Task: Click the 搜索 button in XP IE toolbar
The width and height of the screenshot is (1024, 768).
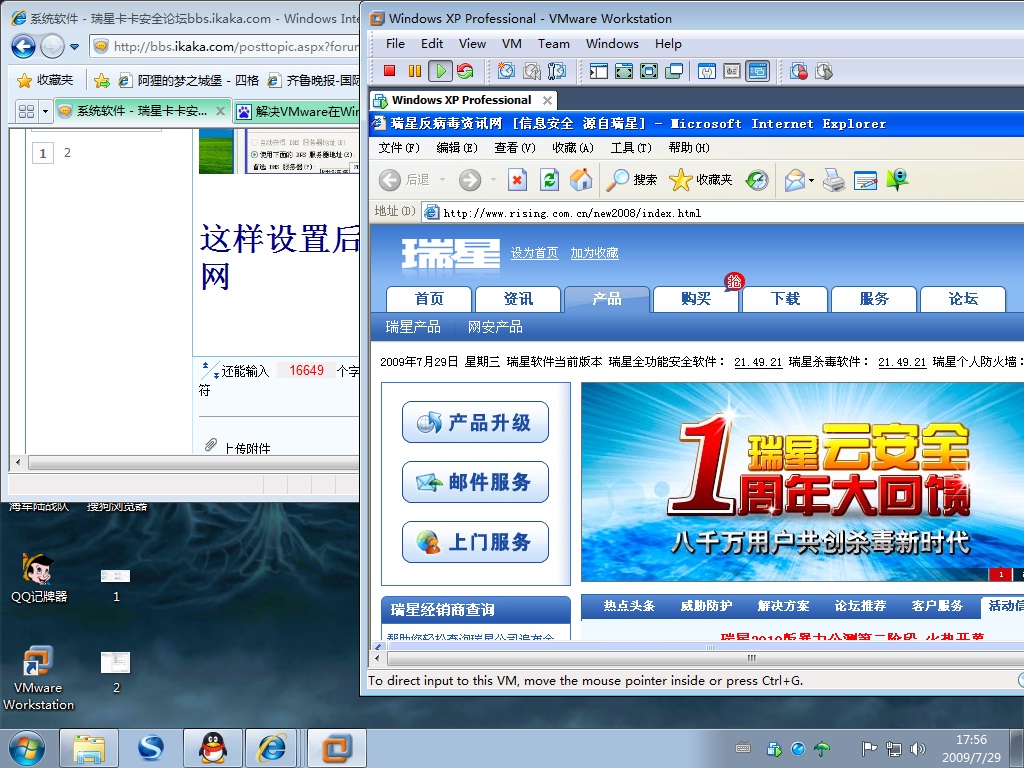Action: click(632, 180)
